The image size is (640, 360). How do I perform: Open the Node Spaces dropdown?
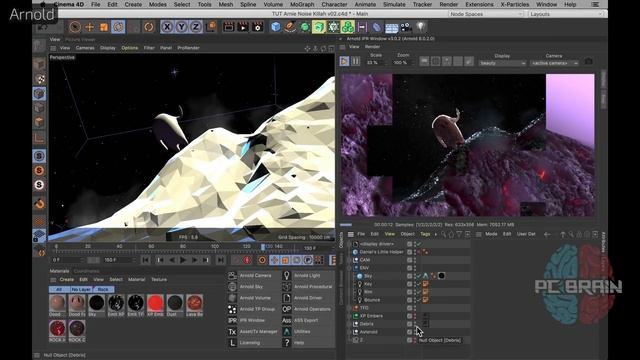(486, 14)
